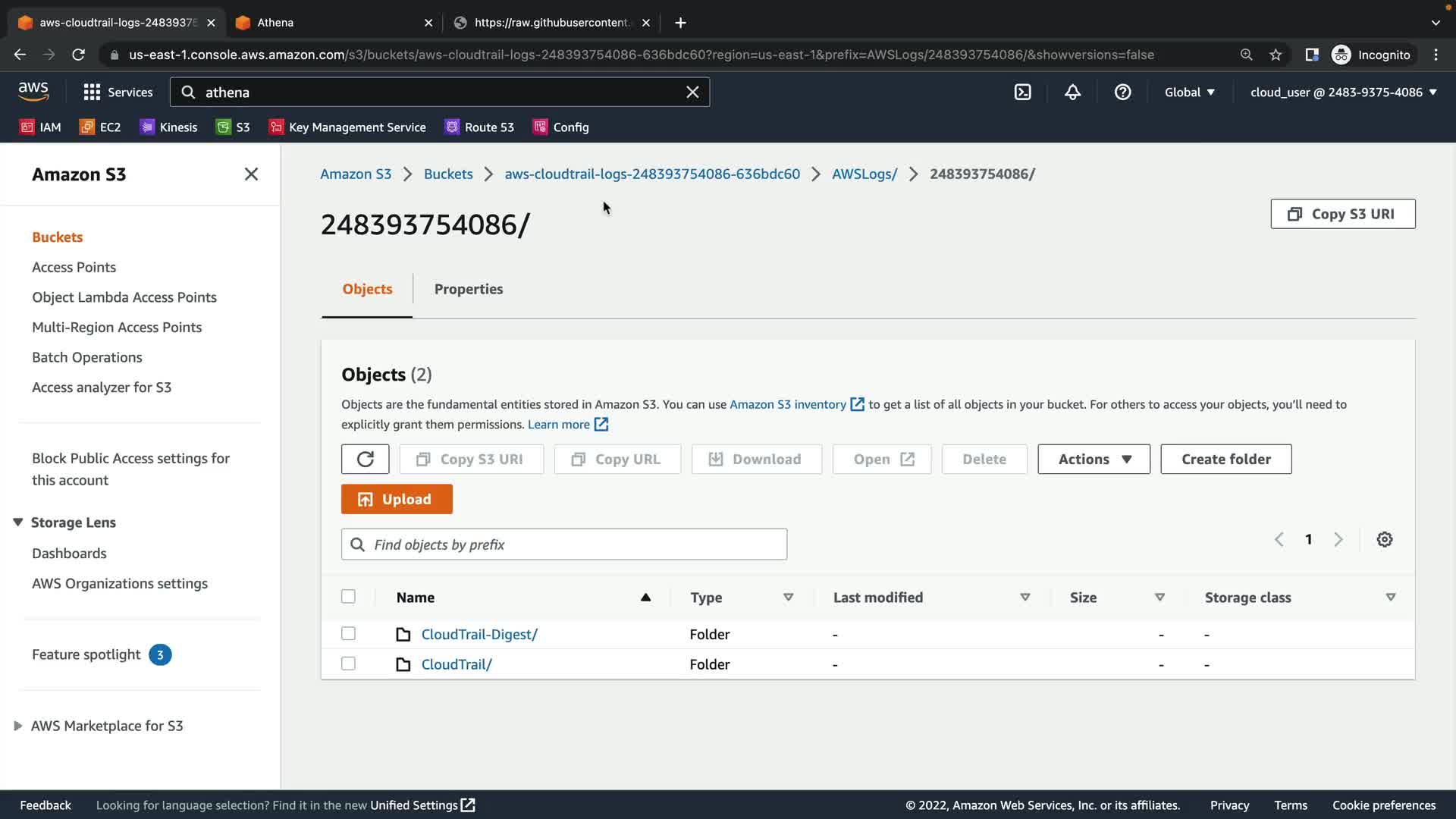Screen dimensions: 1456x819
Task: Open the Actions dropdown menu
Action: point(1093,459)
